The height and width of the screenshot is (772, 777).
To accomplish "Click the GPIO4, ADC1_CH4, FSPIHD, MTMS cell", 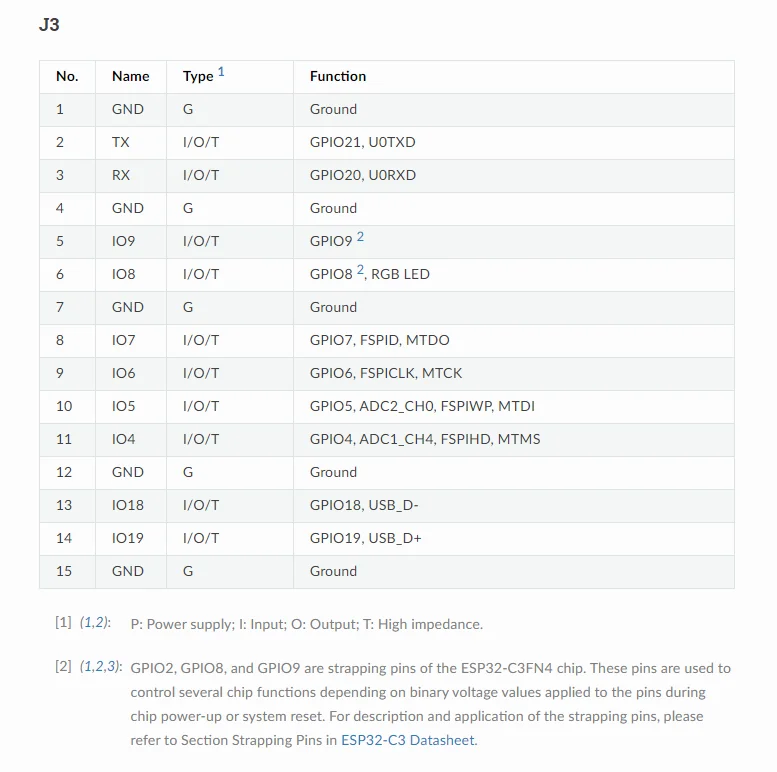I will (424, 439).
